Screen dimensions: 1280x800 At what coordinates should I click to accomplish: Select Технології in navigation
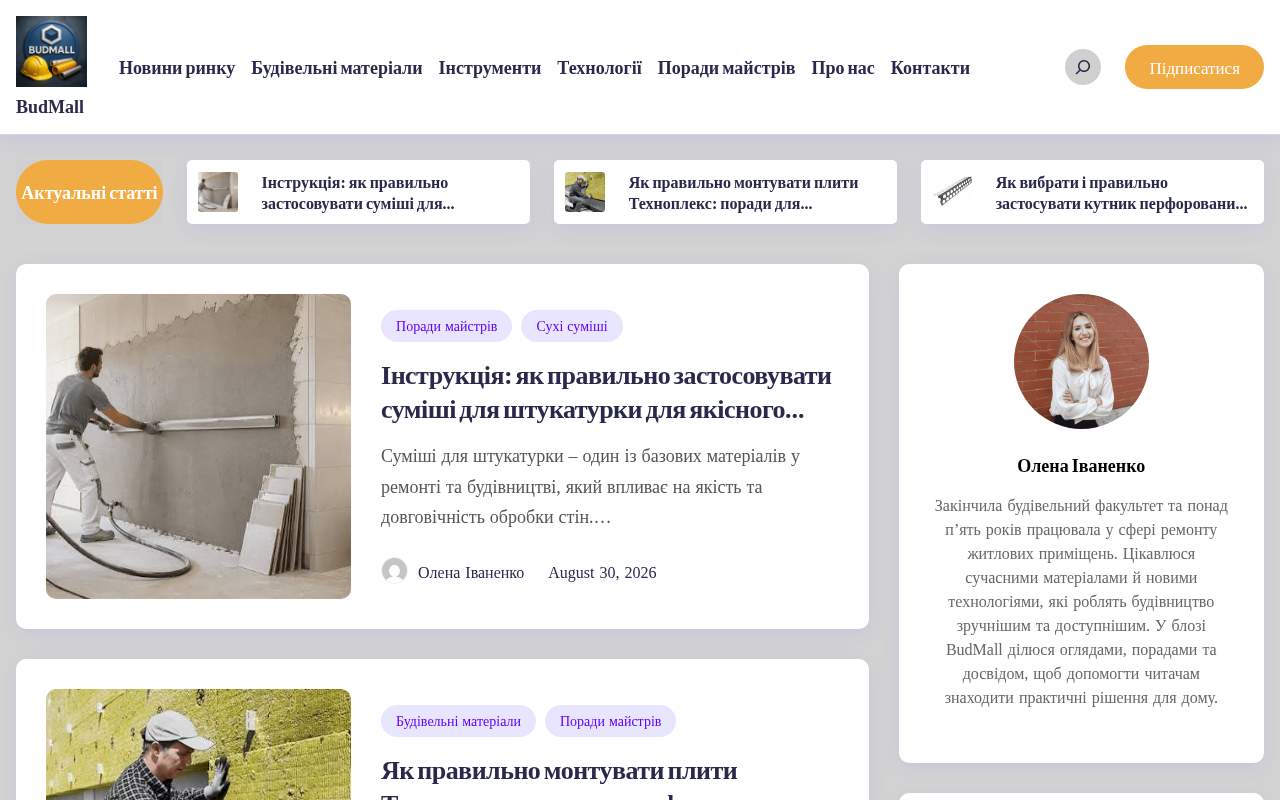[x=599, y=68]
